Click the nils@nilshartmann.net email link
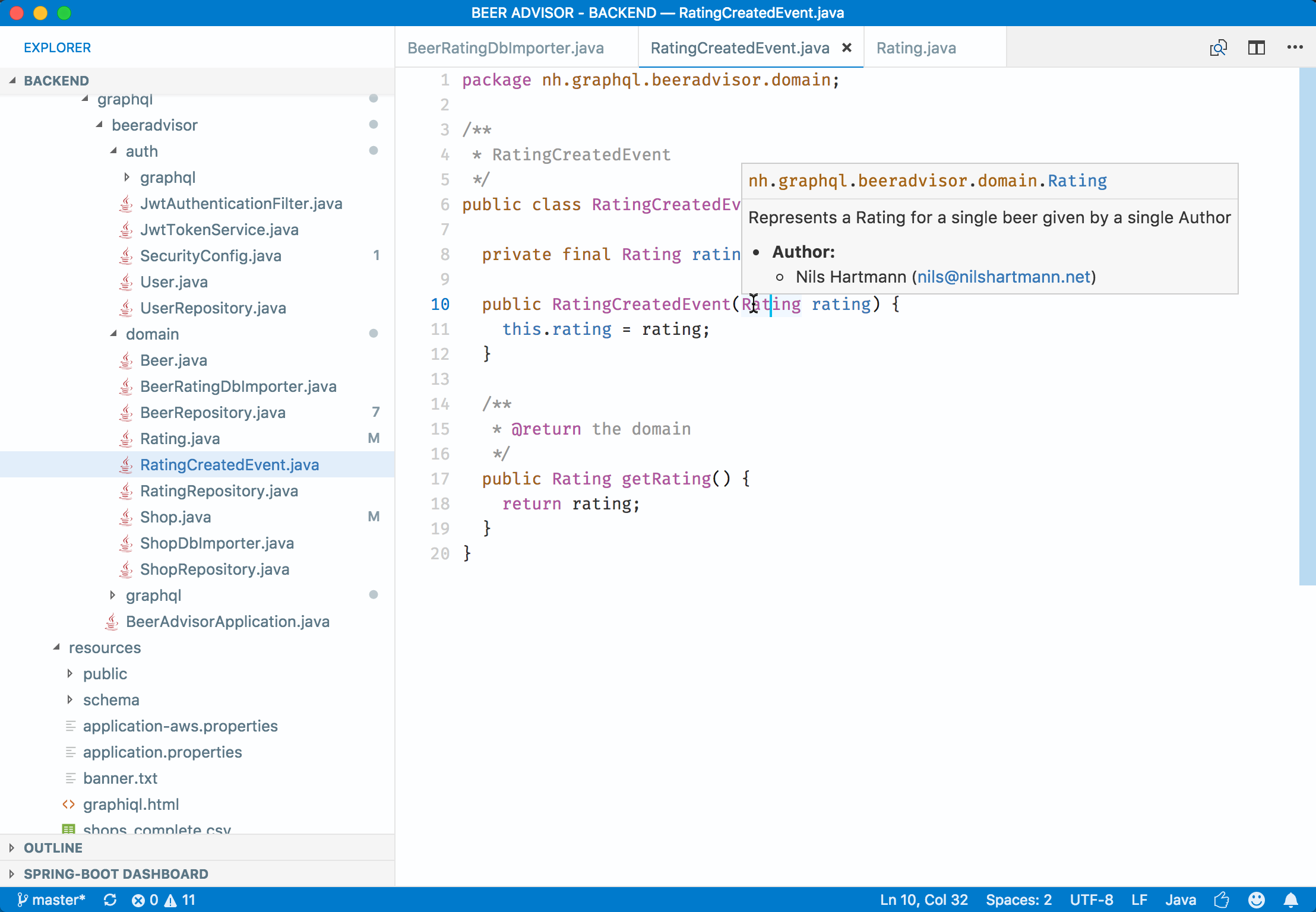This screenshot has width=1316, height=912. pyautogui.click(x=1004, y=277)
